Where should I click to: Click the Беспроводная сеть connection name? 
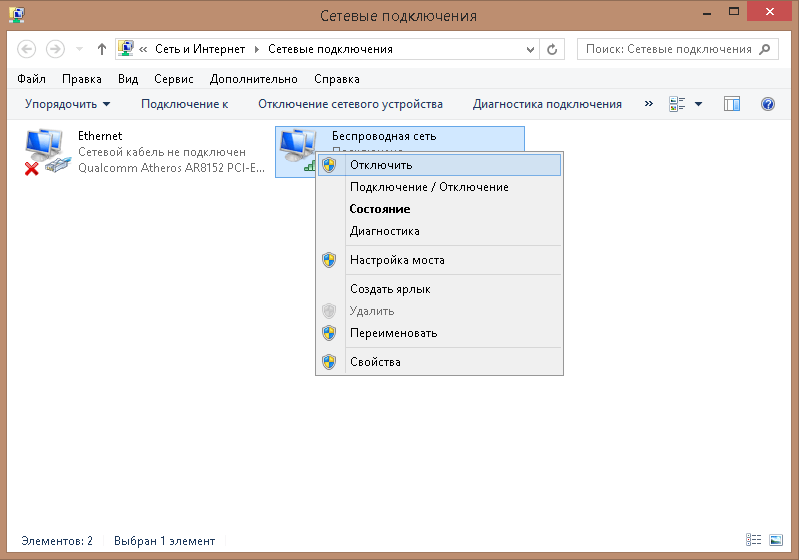click(x=384, y=136)
